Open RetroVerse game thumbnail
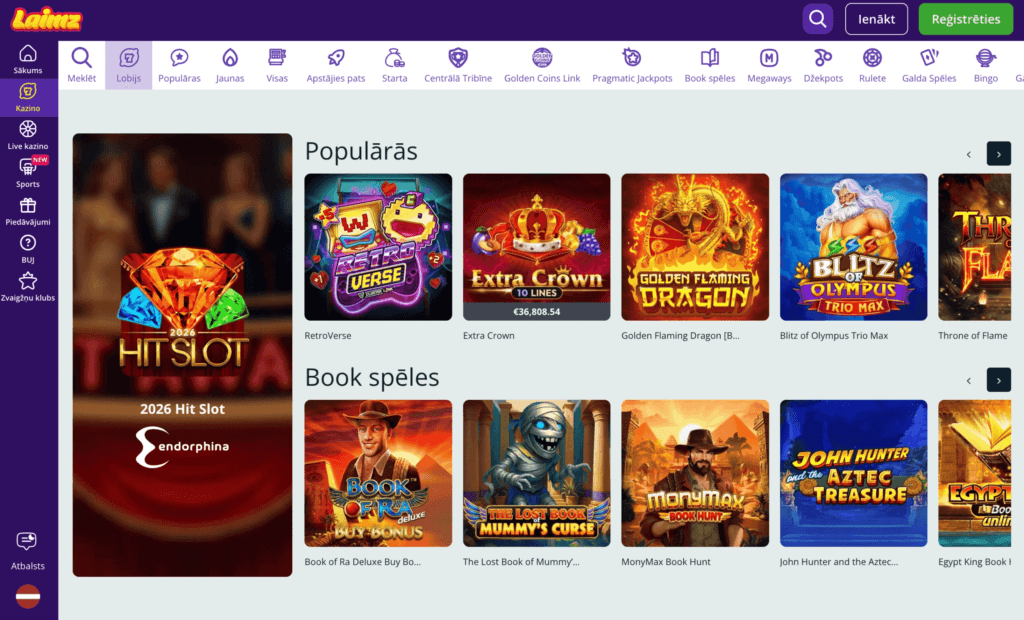Image resolution: width=1024 pixels, height=620 pixels. point(378,247)
